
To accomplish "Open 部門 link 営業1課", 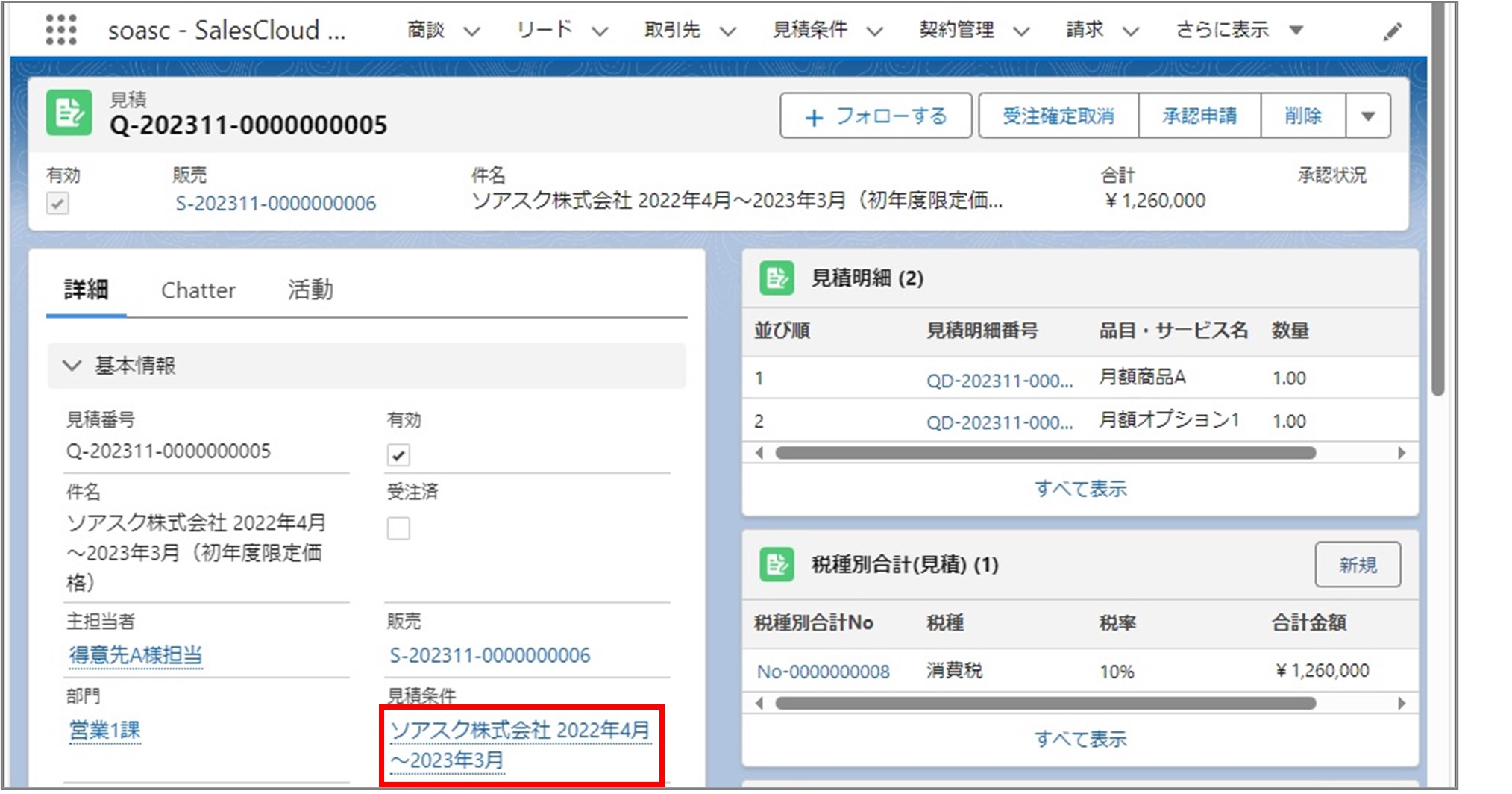I will click(104, 730).
